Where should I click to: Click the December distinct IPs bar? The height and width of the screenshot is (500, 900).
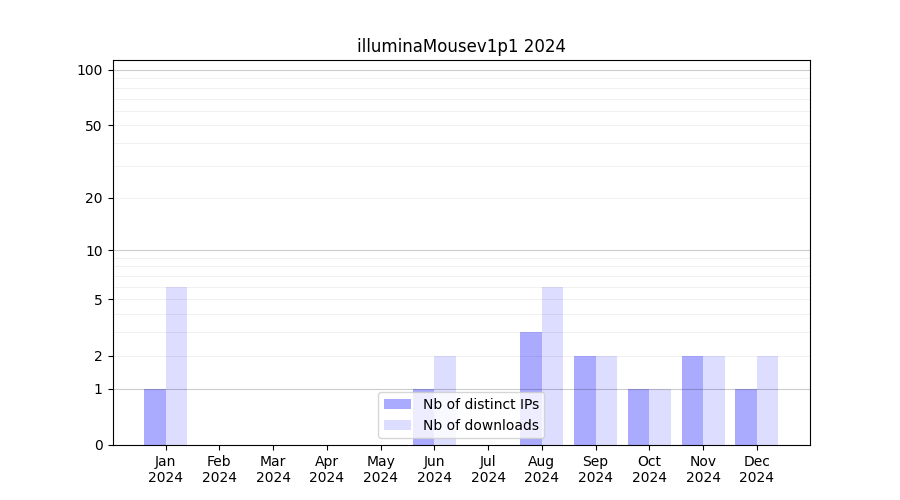(x=746, y=416)
